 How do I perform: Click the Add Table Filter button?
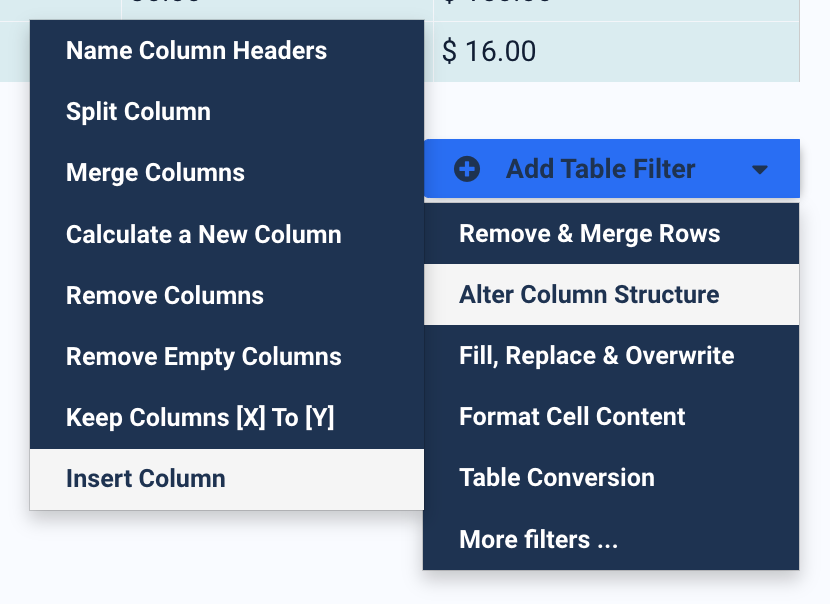(600, 169)
